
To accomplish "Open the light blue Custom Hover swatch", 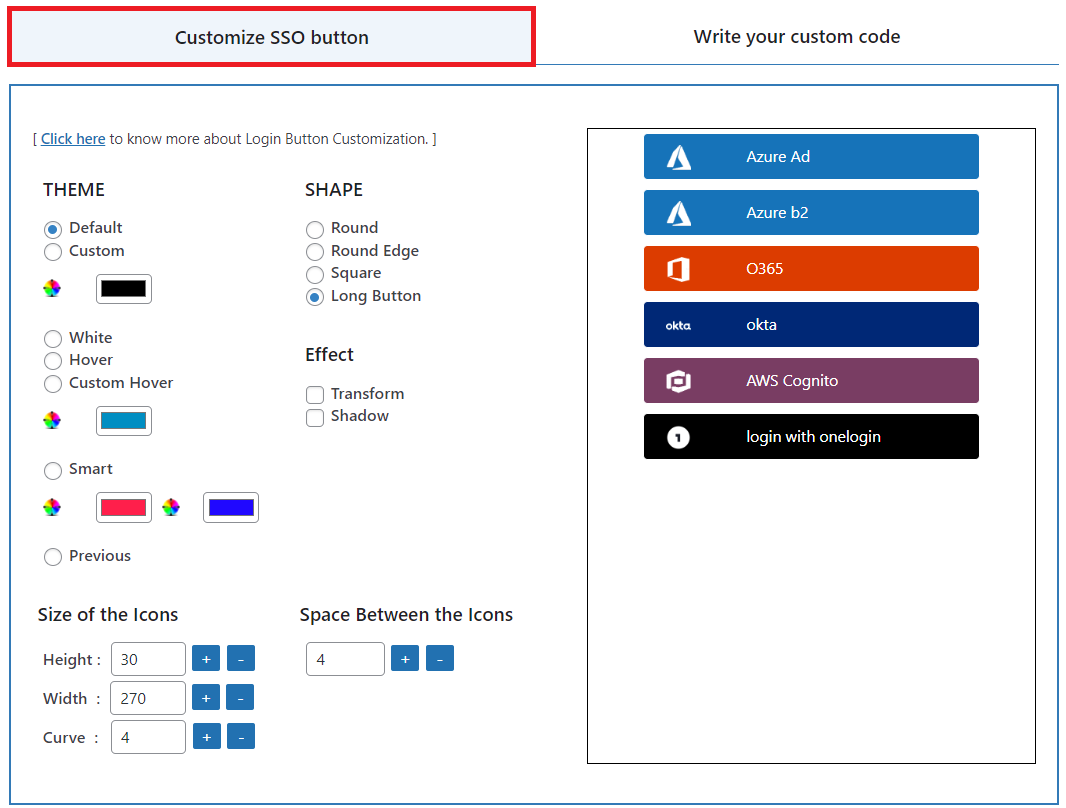I will [x=124, y=421].
